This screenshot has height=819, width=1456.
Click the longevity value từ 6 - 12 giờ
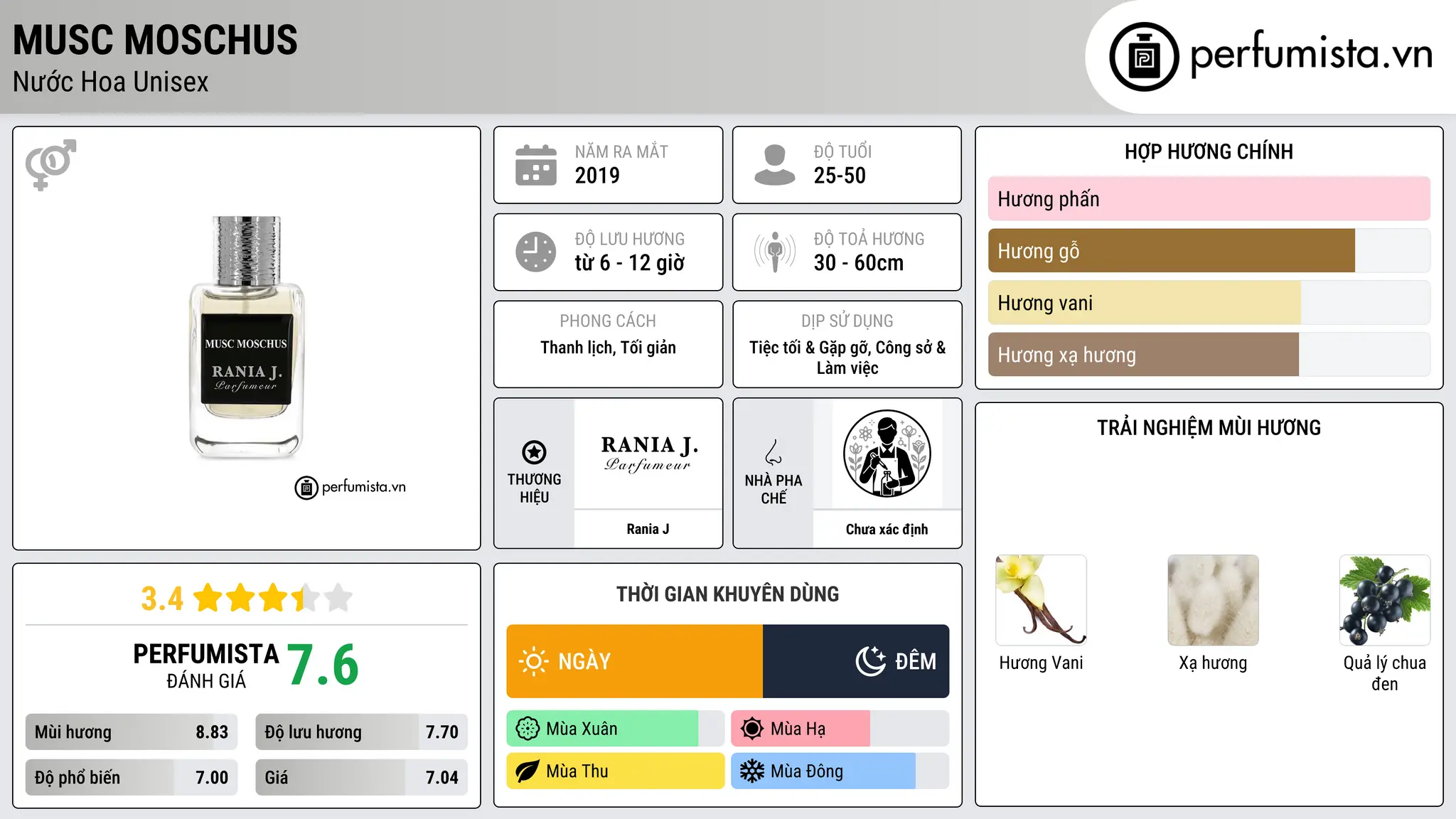(630, 263)
